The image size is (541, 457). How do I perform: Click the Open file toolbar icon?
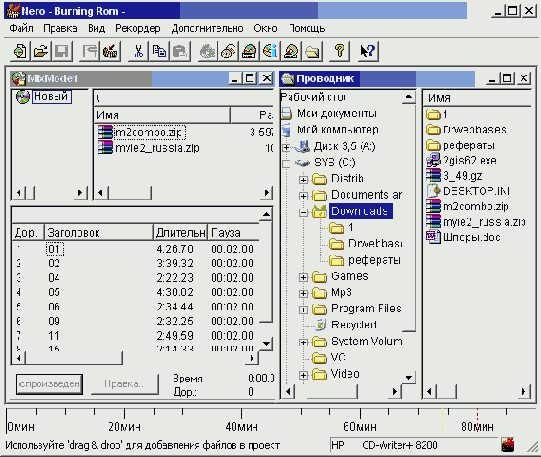(41, 51)
